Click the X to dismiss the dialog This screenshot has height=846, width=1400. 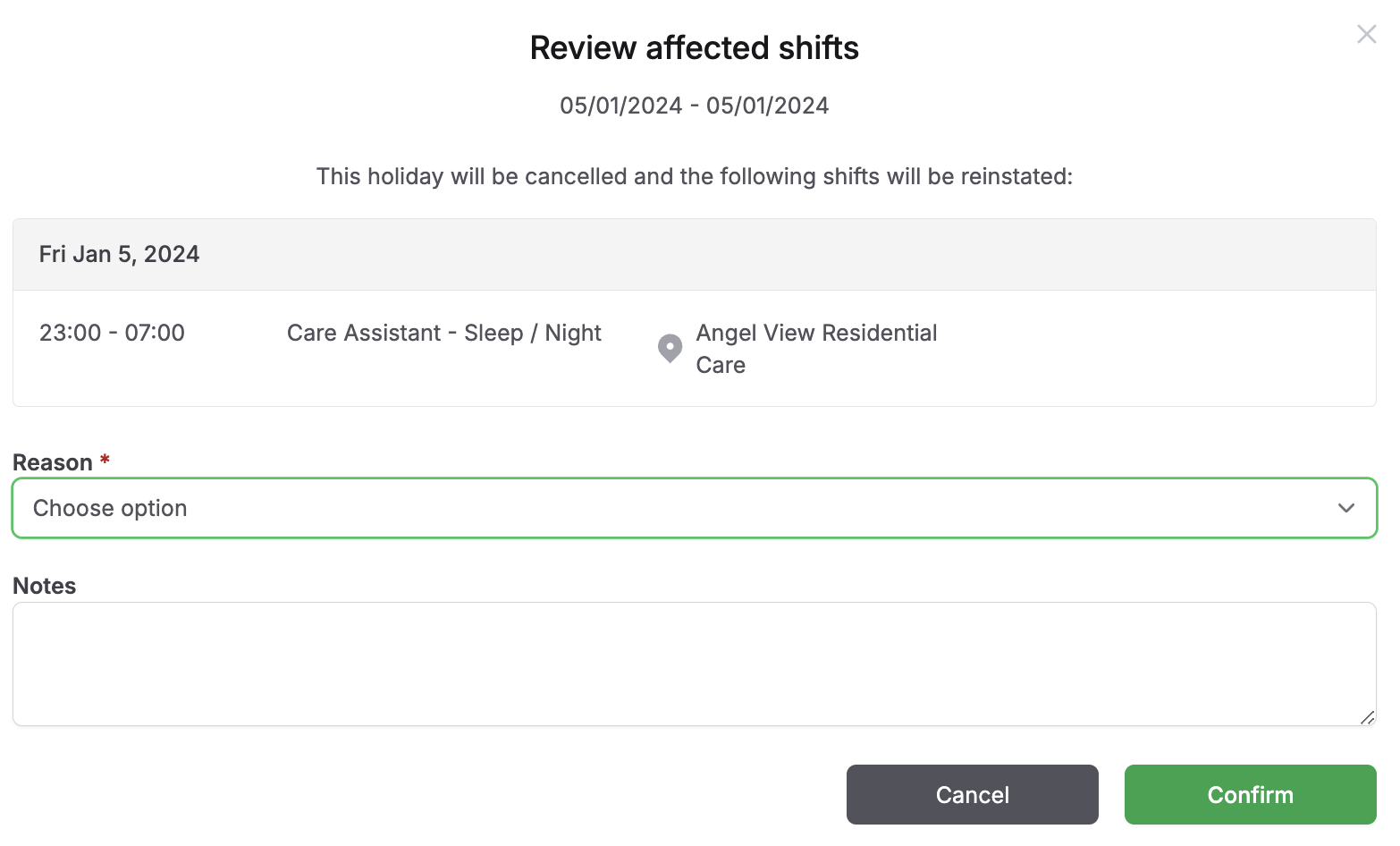1366,34
